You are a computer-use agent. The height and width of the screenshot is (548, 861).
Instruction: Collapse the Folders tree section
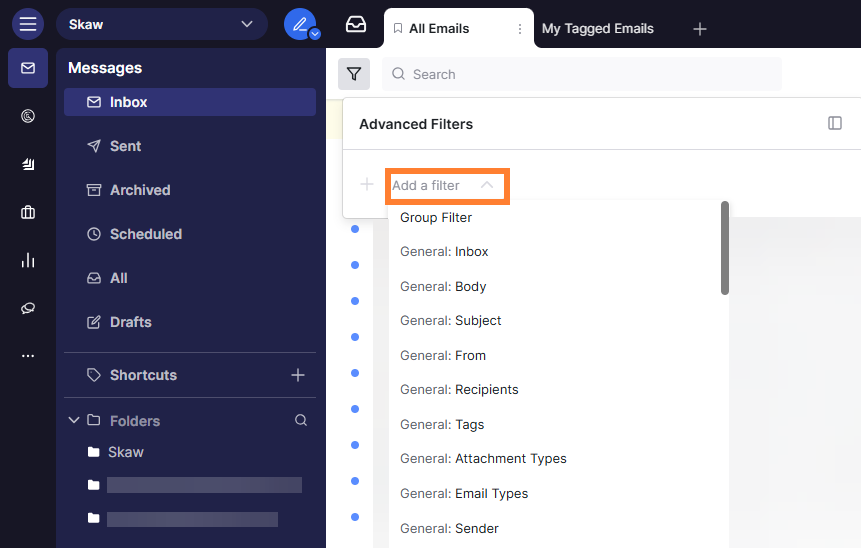[x=74, y=421]
